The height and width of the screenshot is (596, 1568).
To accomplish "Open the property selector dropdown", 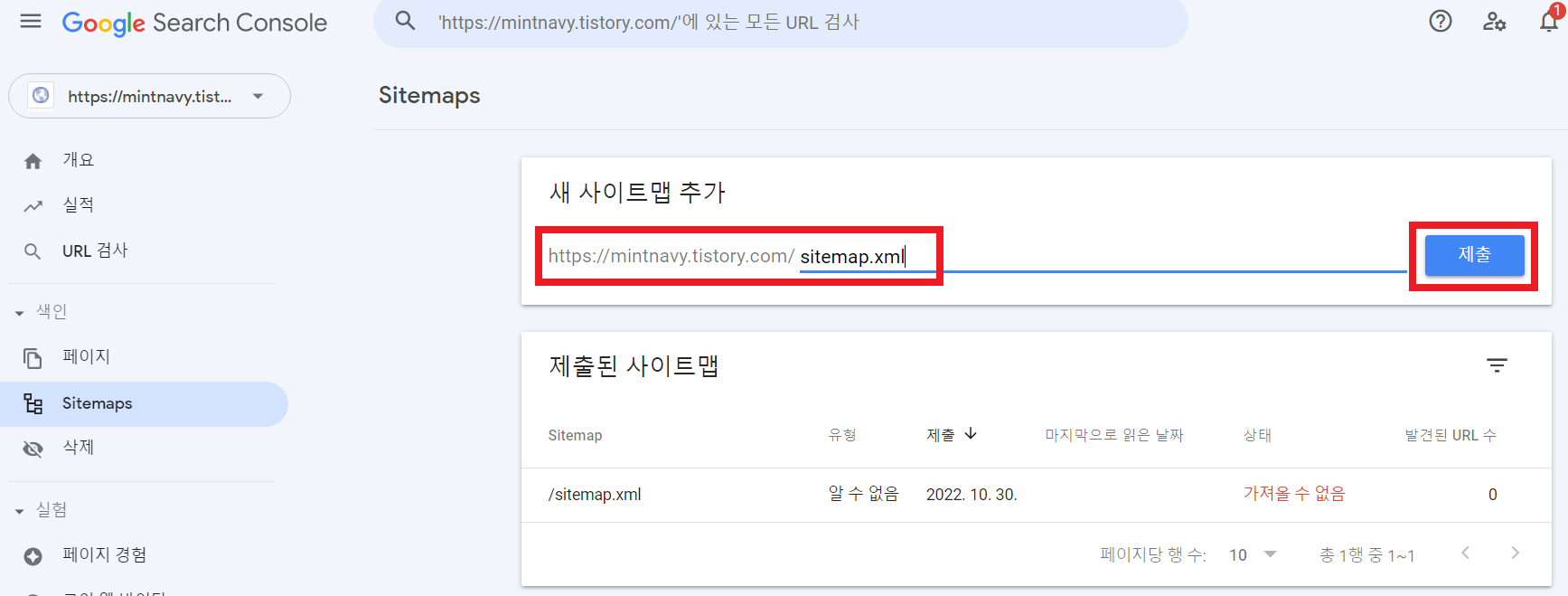I will (x=149, y=96).
